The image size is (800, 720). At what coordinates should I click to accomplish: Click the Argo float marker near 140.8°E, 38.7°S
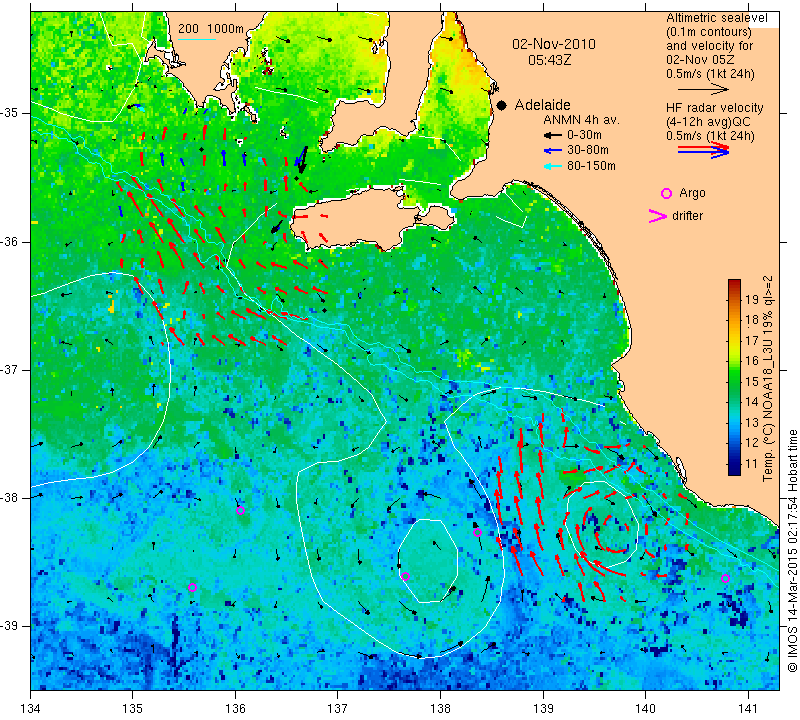pyautogui.click(x=726, y=578)
